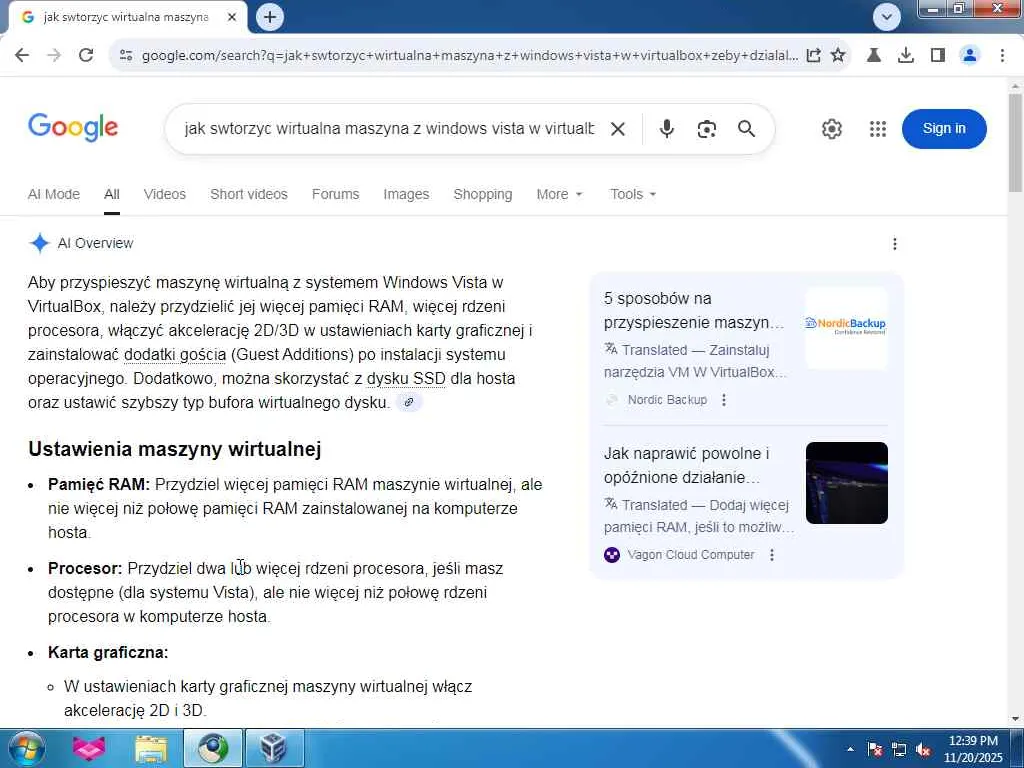This screenshot has height=768, width=1024.
Task: Show hidden tray icons arrow
Action: (x=850, y=749)
